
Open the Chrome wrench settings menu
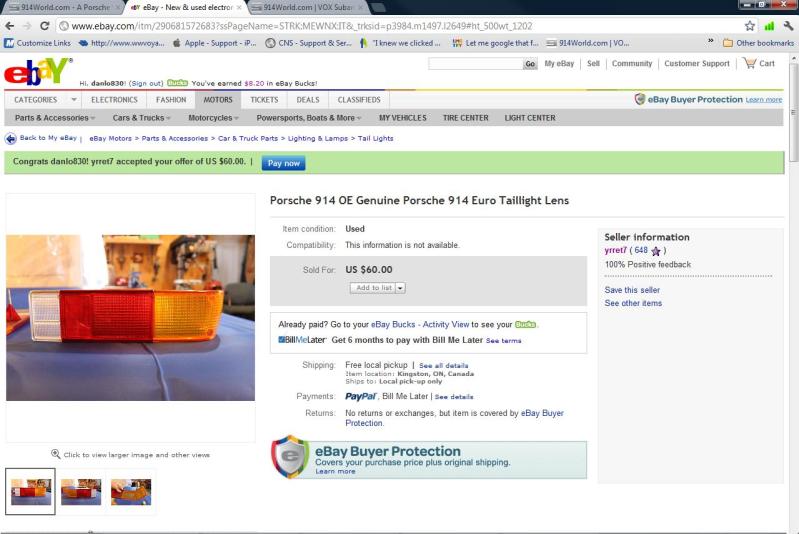pyautogui.click(x=788, y=25)
